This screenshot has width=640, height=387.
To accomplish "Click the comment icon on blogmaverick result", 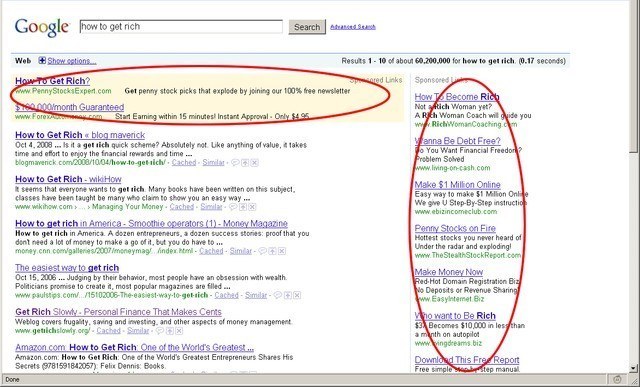I will (x=235, y=162).
